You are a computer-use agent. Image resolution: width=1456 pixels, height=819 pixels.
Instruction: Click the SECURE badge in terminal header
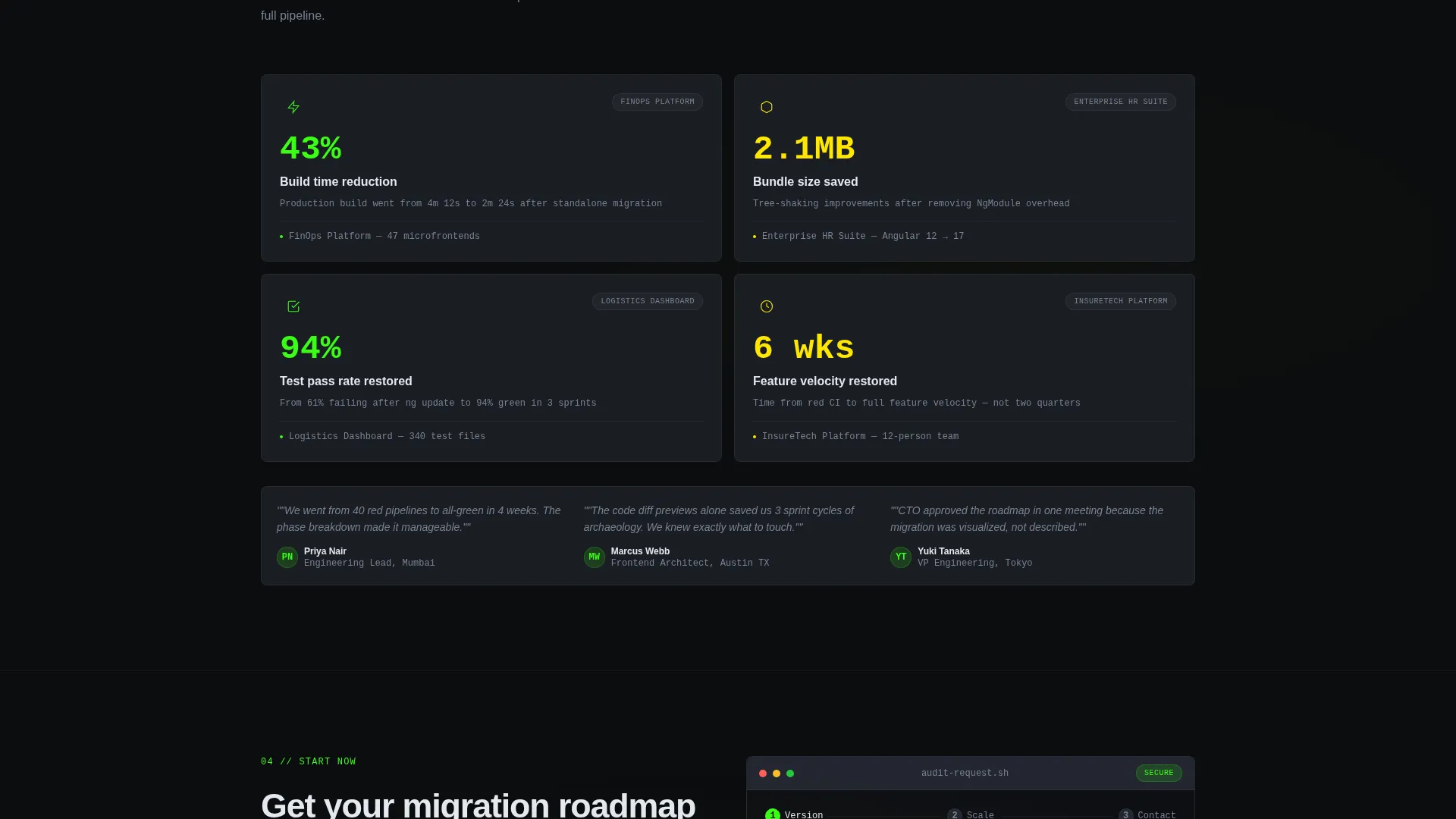pos(1159,773)
